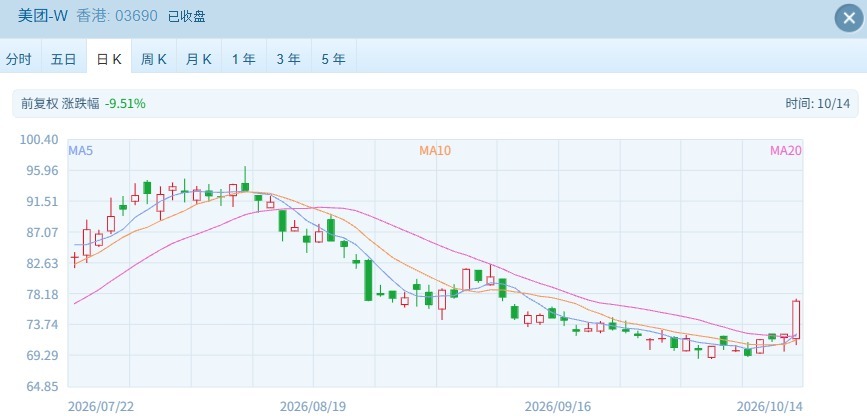Click the 95.96 price axis label
867x416 pixels.
[x=43, y=170]
